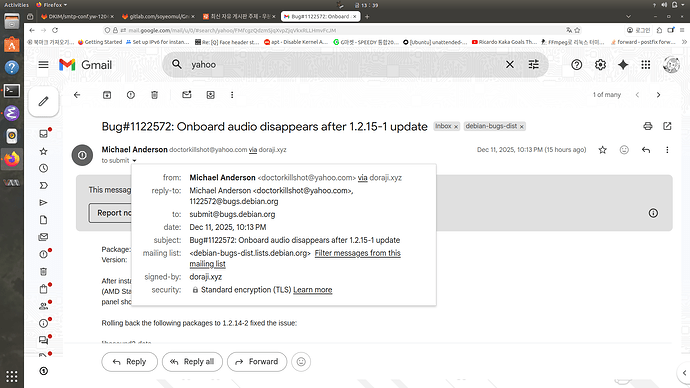Open Starred in Gmail sidebar
Image resolution: width=690 pixels, height=388 pixels.
(44, 151)
